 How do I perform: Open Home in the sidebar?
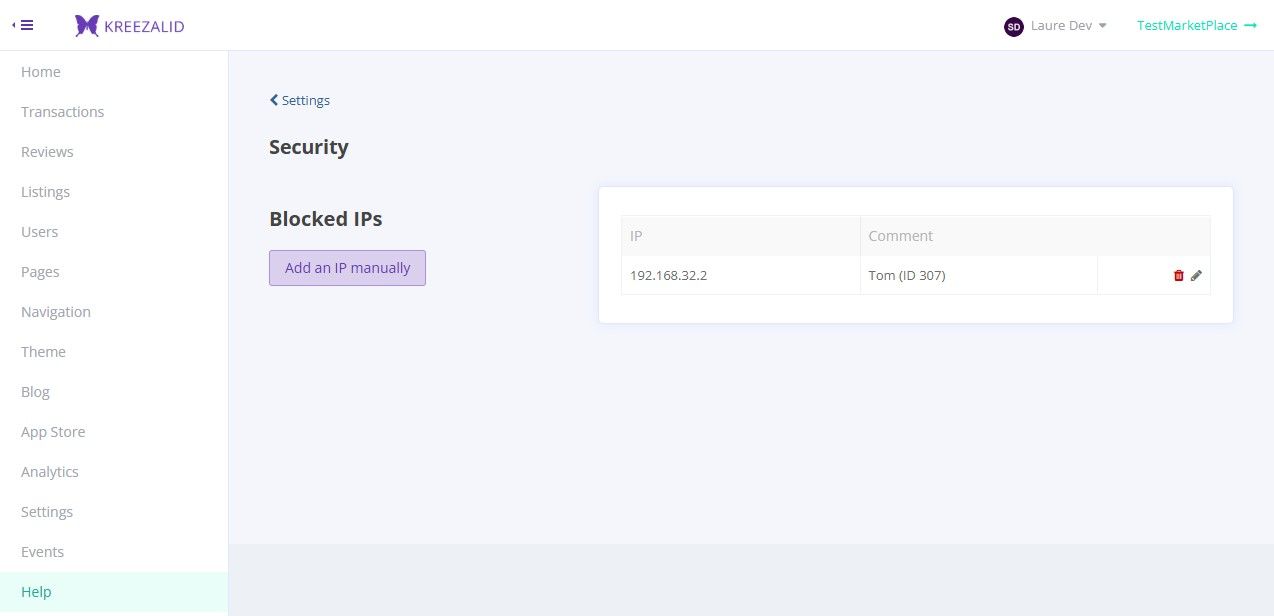[114, 72]
